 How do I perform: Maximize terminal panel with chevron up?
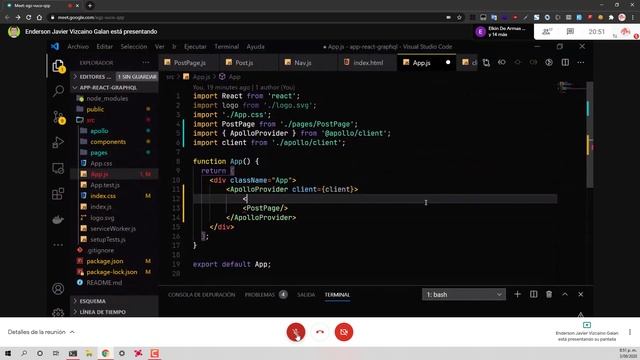coord(565,294)
